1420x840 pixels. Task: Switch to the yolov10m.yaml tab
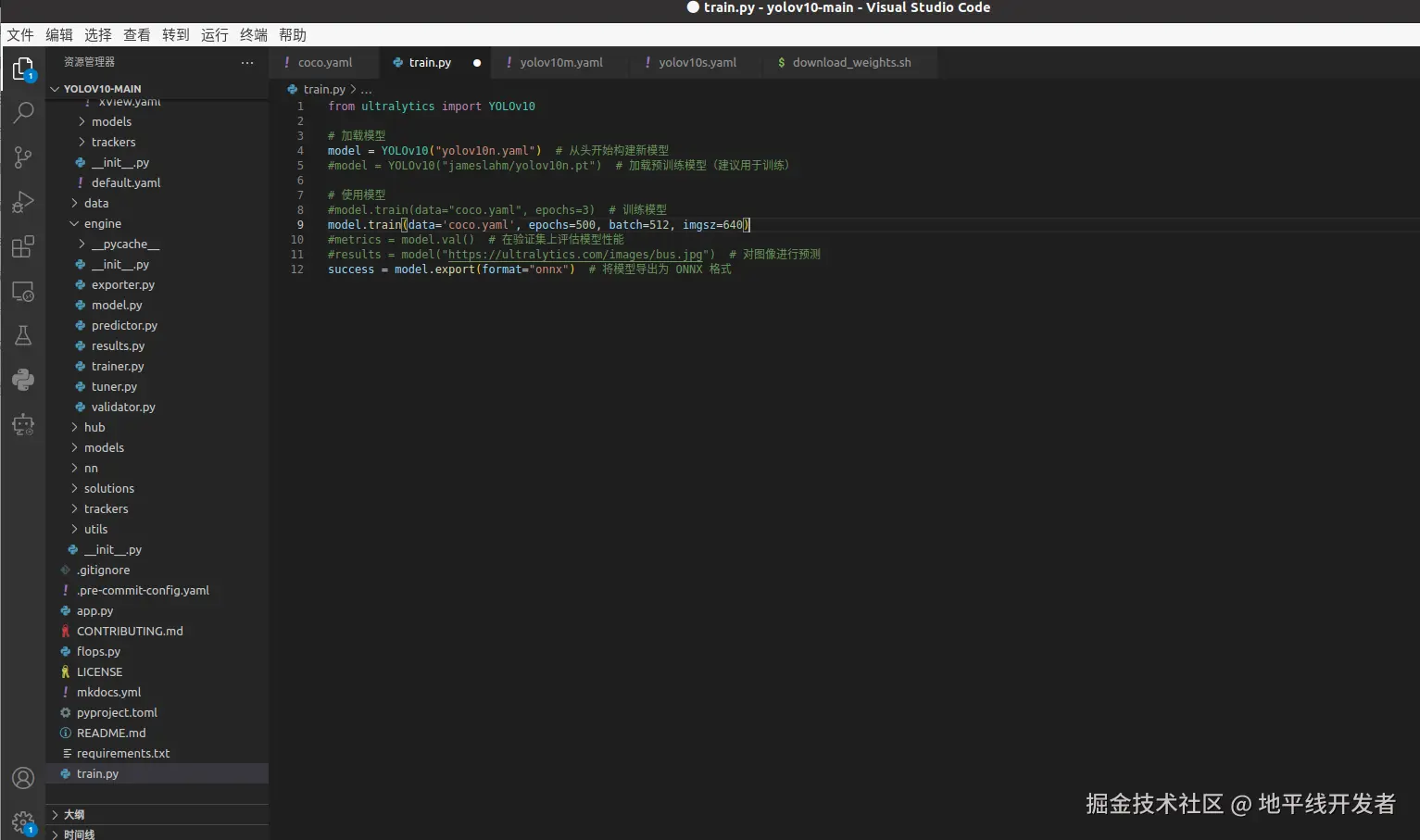click(x=560, y=63)
